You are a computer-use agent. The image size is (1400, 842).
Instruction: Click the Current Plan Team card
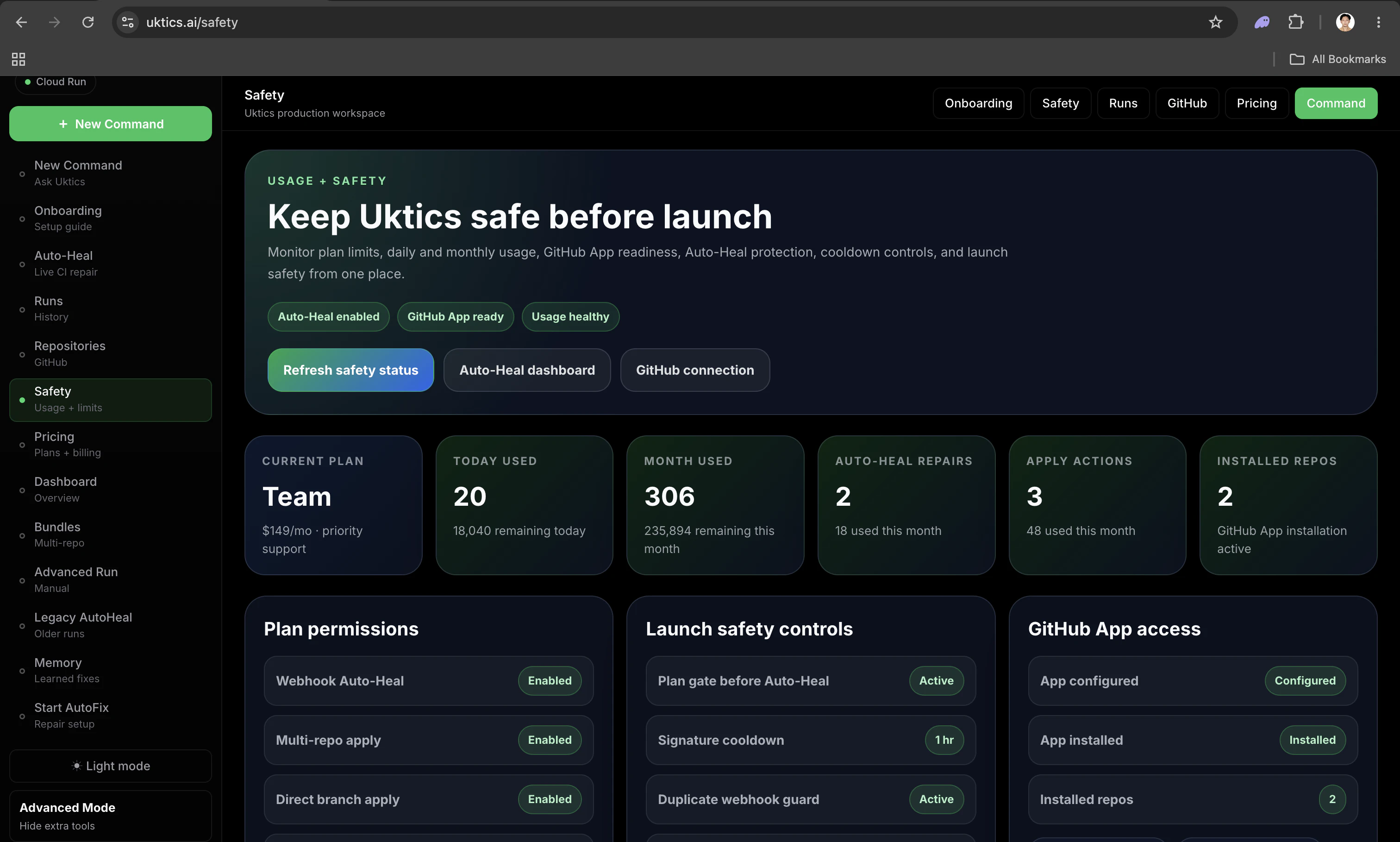[333, 505]
